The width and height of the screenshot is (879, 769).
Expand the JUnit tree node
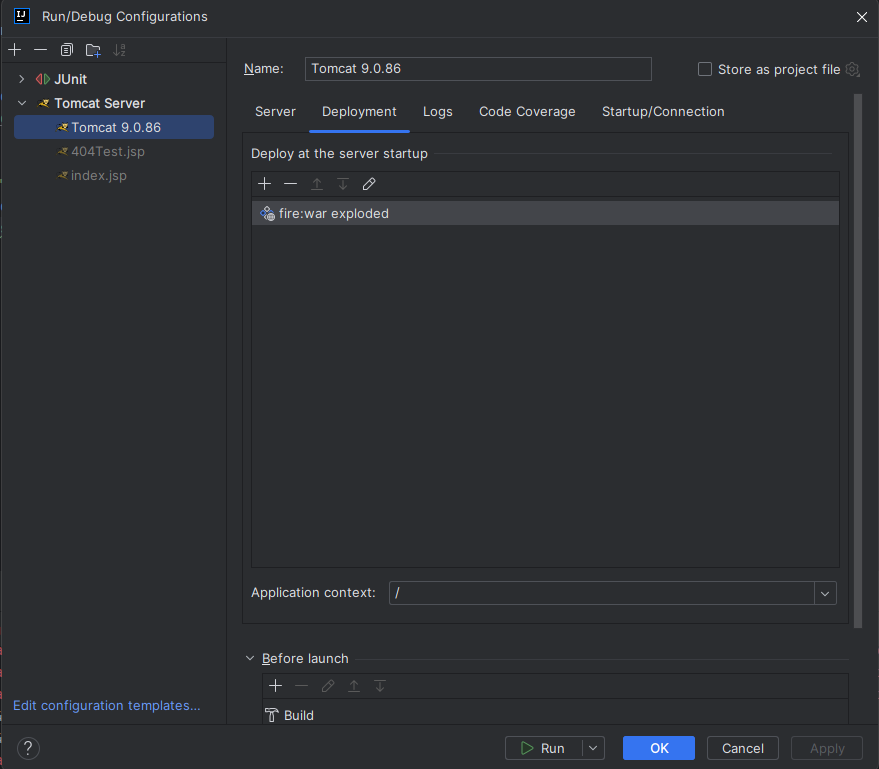(x=21, y=79)
